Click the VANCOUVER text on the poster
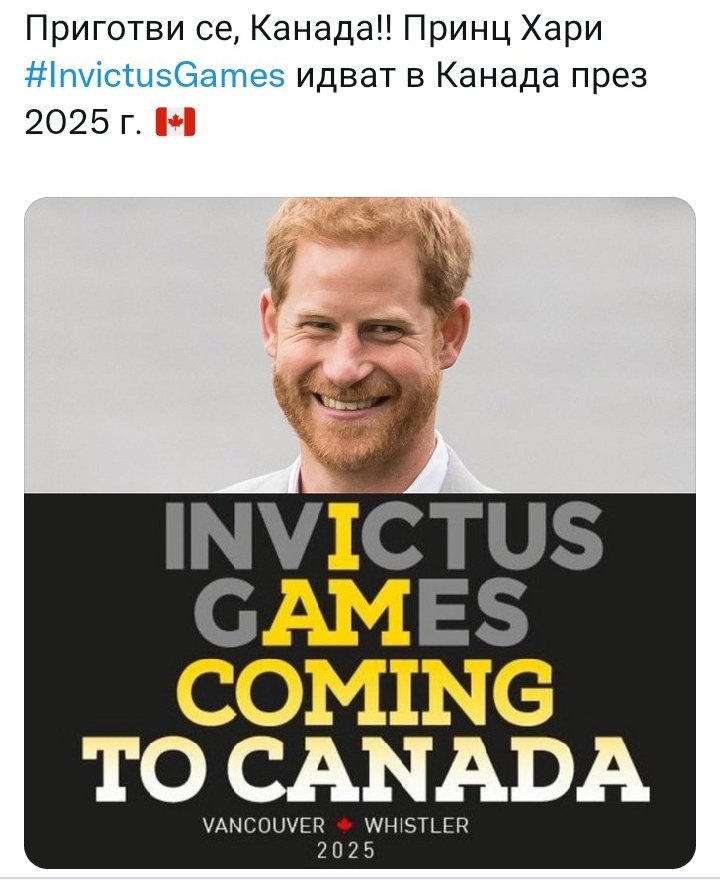720x886 pixels. click(x=263, y=826)
